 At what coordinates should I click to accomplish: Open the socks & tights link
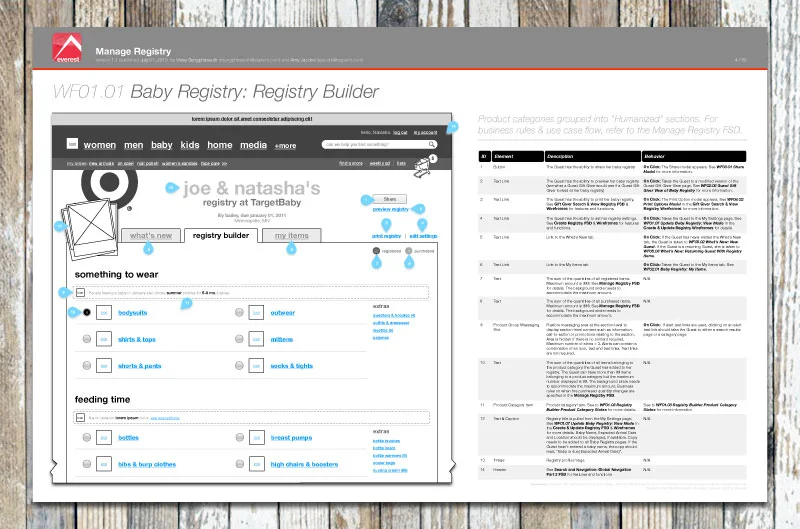(x=291, y=366)
